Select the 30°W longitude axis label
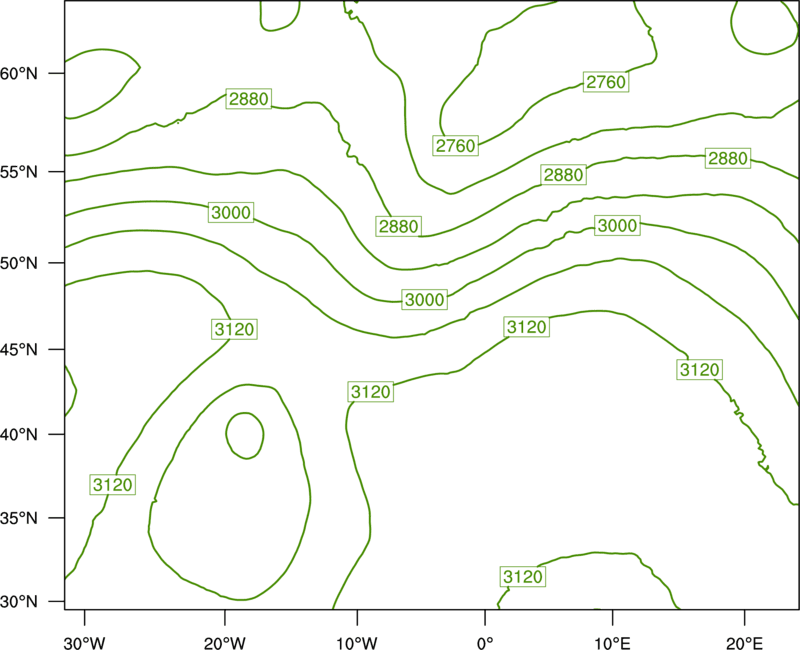The image size is (800, 650). [85, 643]
